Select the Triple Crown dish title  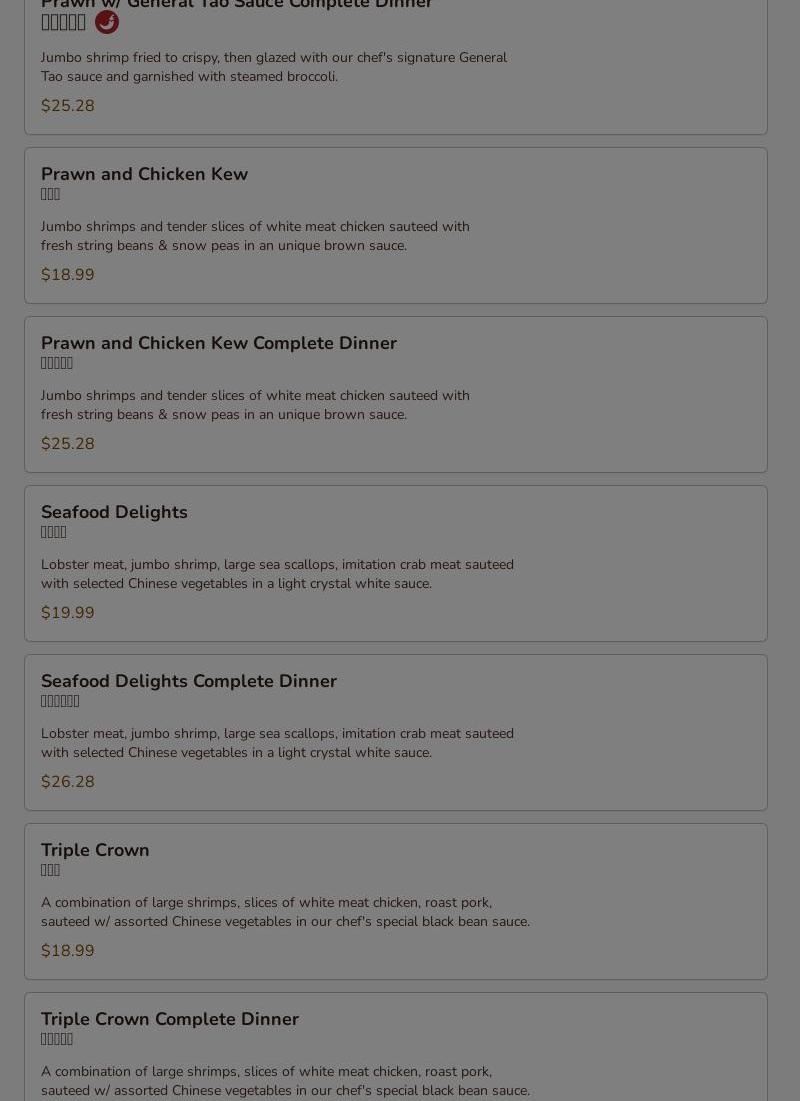click(x=95, y=850)
